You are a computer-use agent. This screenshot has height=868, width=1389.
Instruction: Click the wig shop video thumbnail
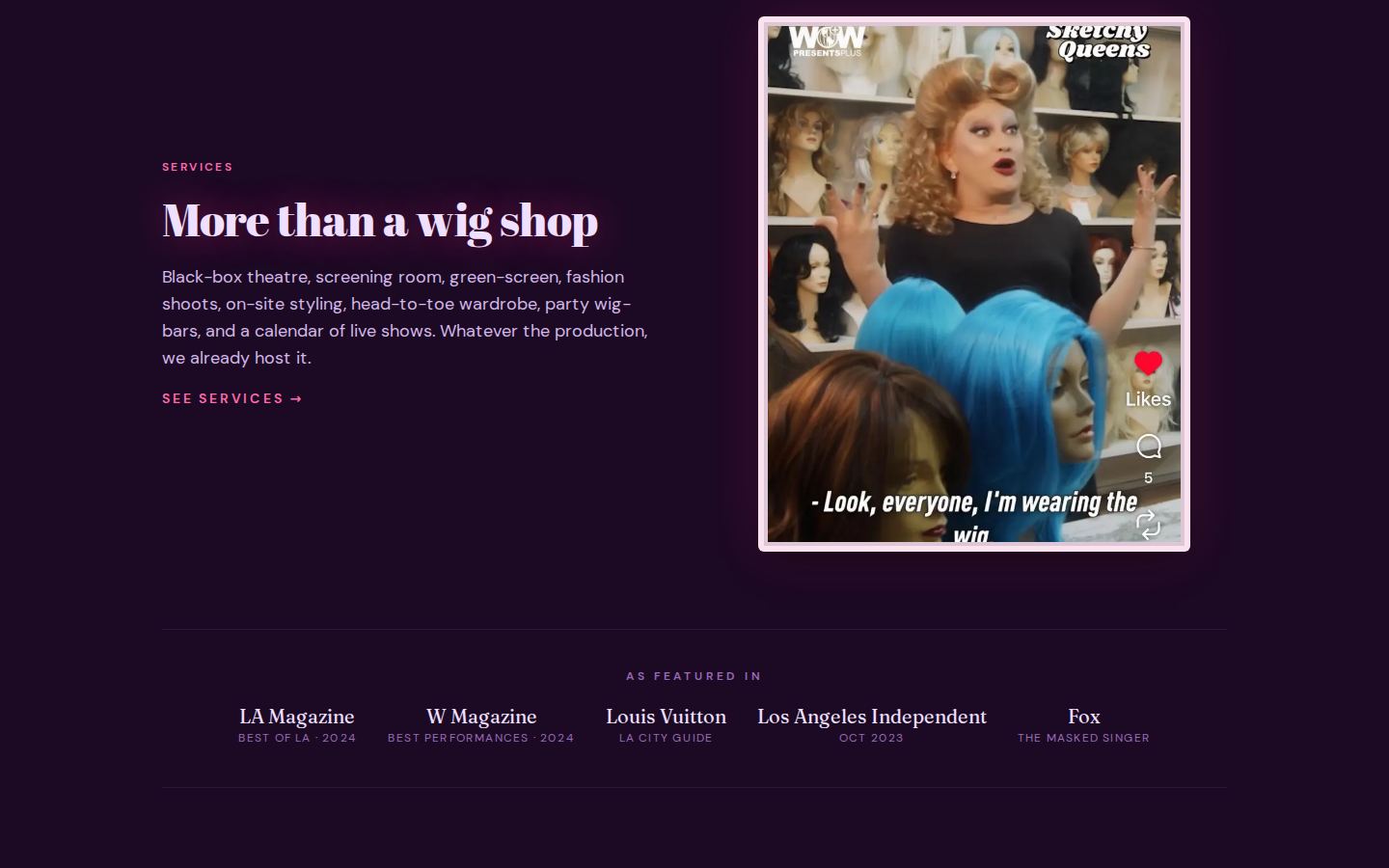pyautogui.click(x=974, y=284)
